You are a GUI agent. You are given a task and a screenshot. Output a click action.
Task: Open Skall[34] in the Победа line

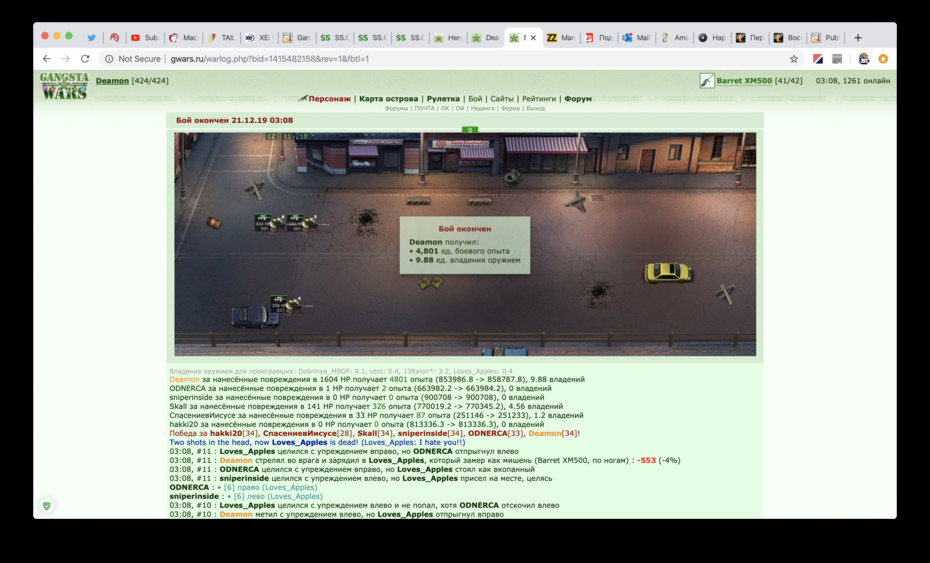(375, 433)
